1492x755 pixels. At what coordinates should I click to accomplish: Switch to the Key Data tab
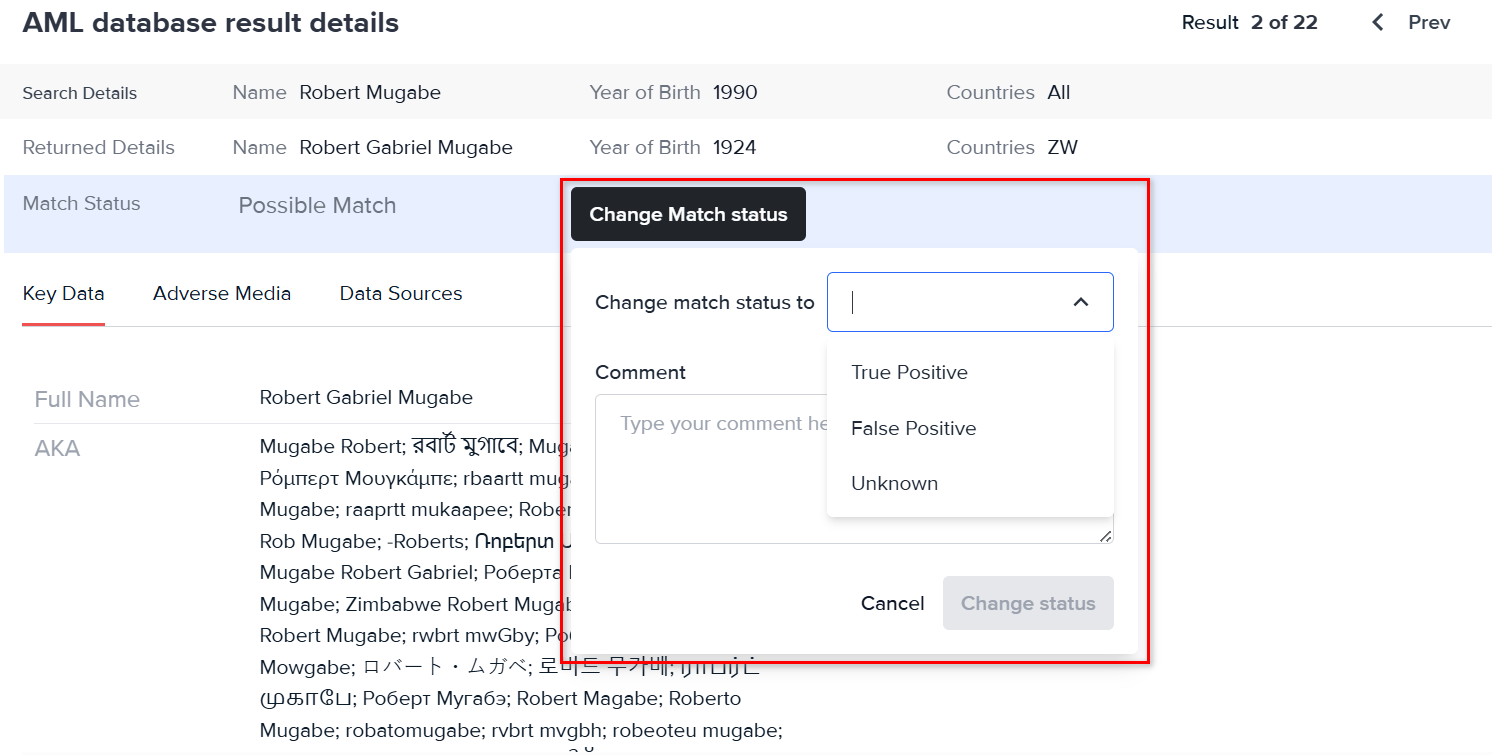coord(63,293)
